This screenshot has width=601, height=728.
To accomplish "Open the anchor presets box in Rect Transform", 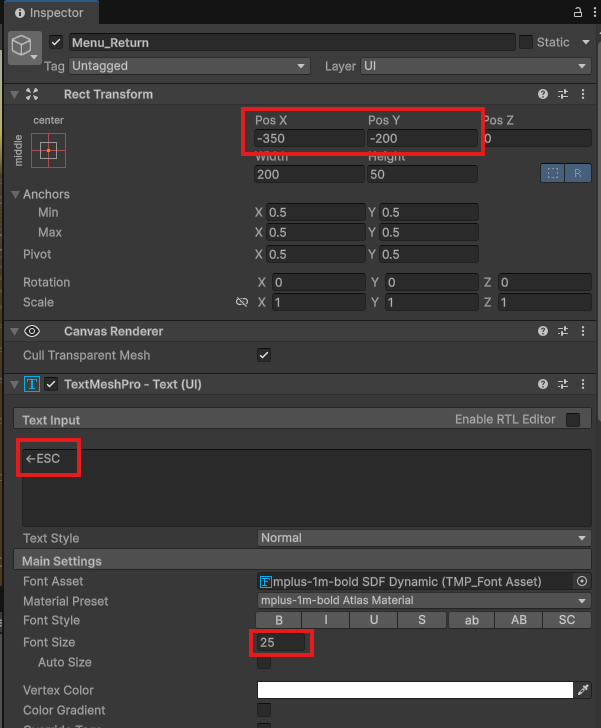I will point(47,151).
